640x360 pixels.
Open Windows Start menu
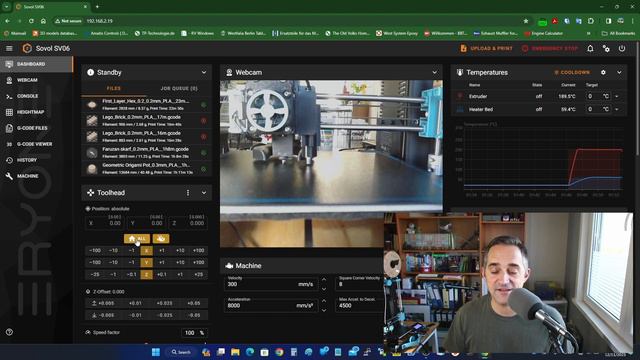156,352
